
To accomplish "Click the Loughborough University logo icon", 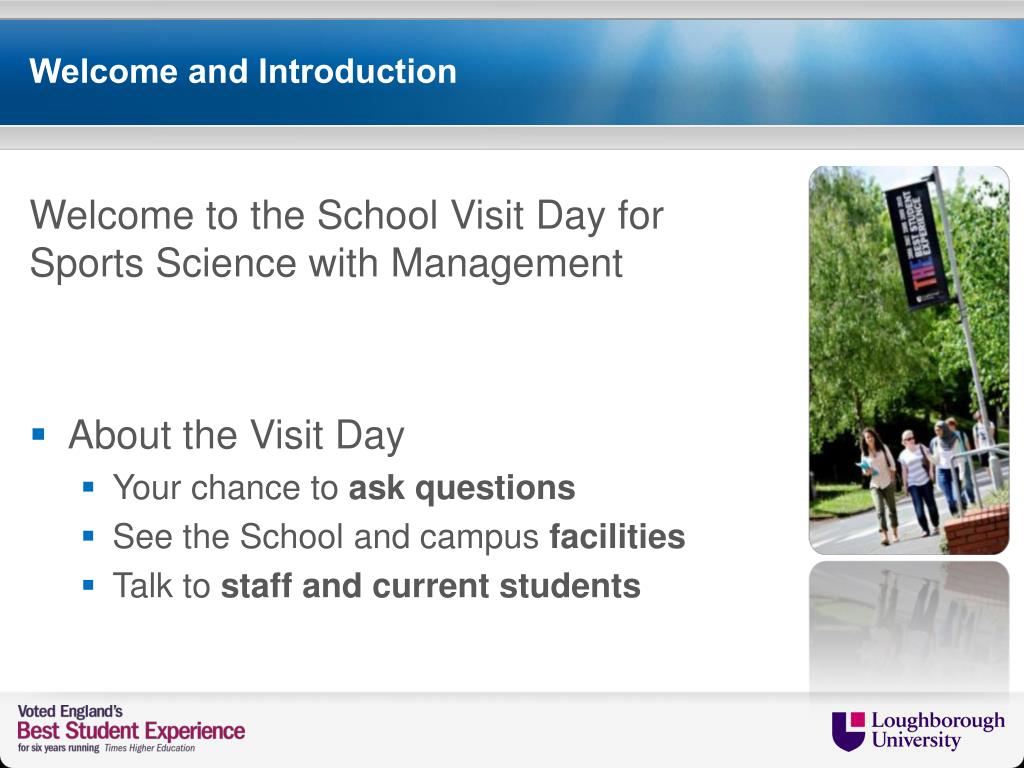I will pos(848,731).
